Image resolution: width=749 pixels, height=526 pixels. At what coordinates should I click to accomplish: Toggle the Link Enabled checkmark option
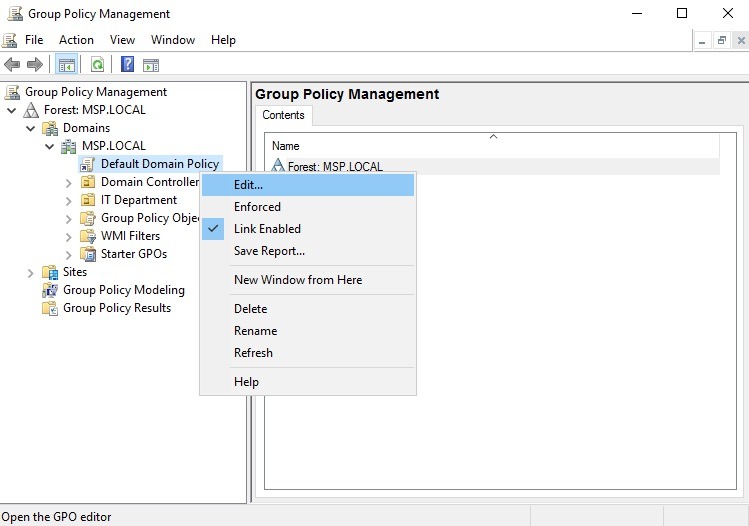[267, 229]
